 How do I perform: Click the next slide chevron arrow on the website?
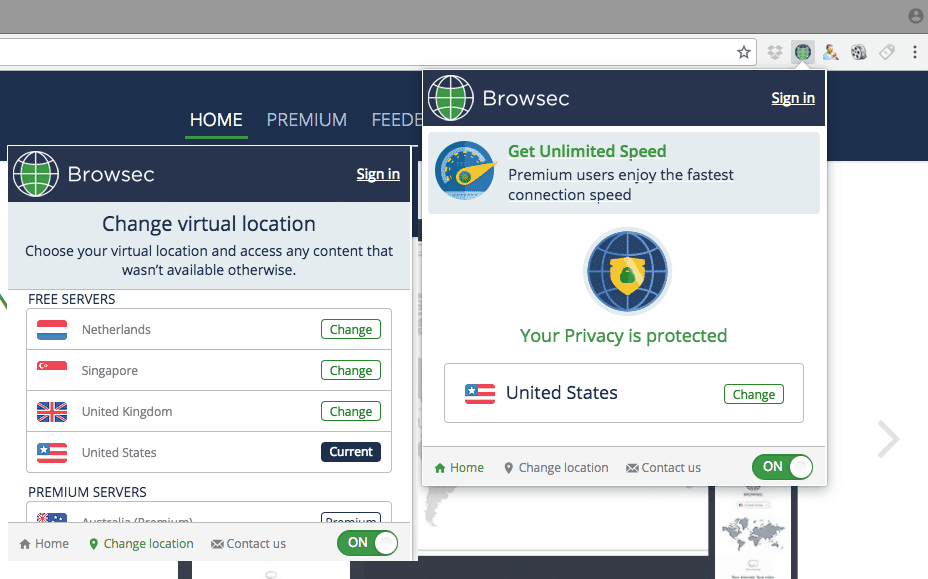click(888, 439)
